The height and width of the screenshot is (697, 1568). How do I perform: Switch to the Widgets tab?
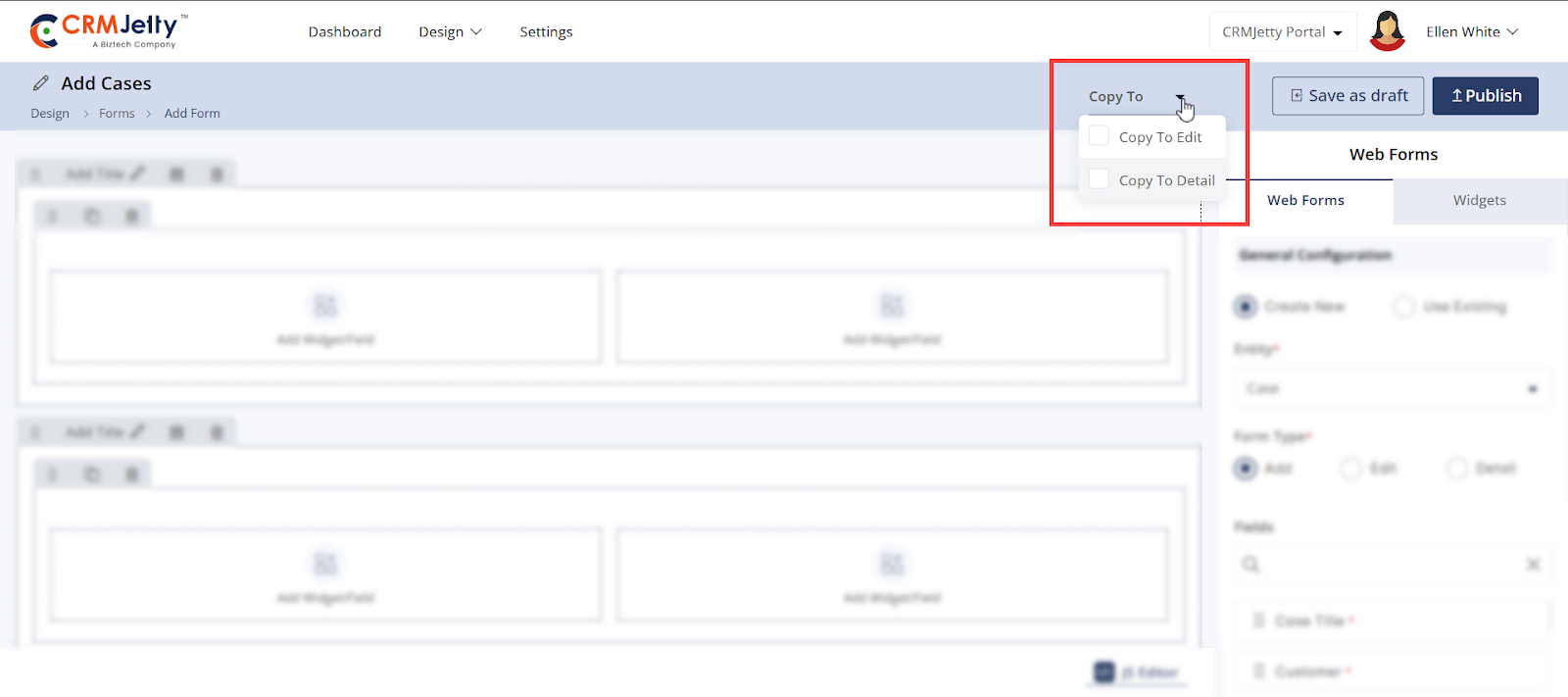tap(1479, 201)
